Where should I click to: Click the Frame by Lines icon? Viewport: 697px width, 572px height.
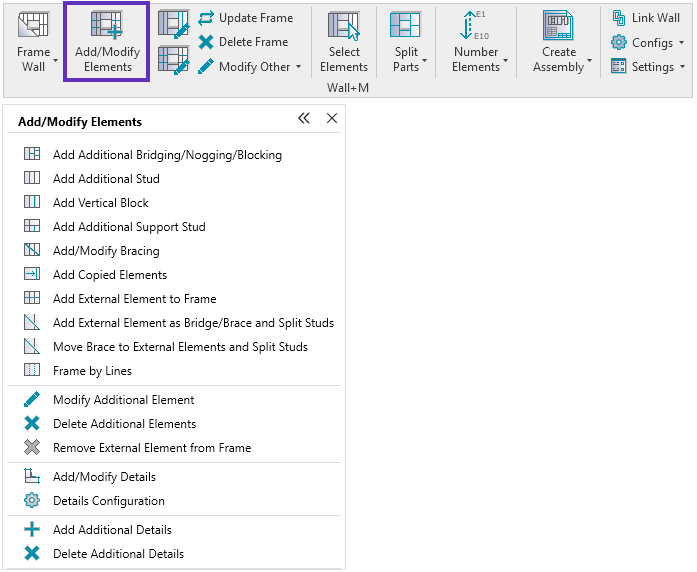(32, 371)
